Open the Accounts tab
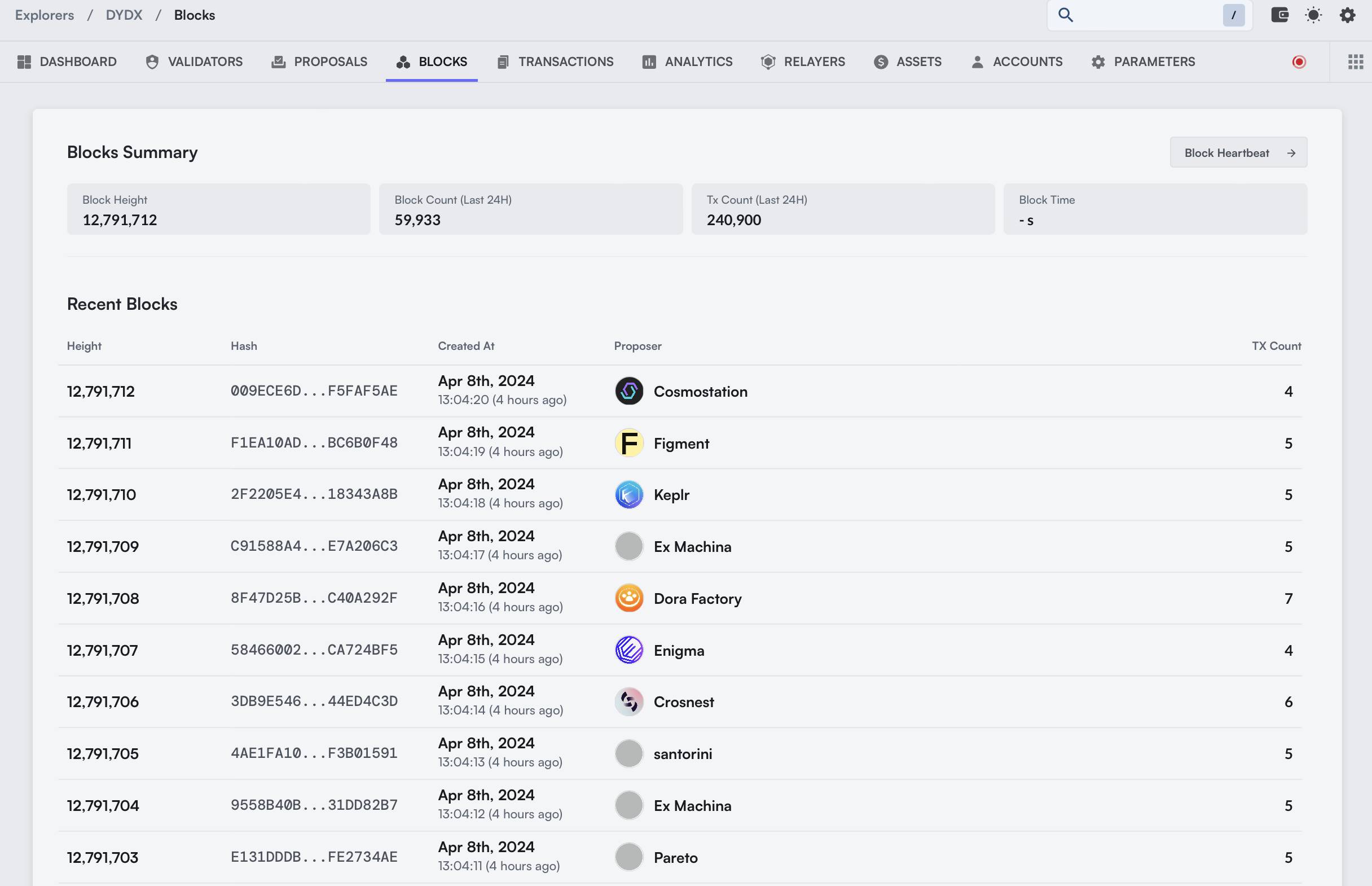 tap(1016, 62)
